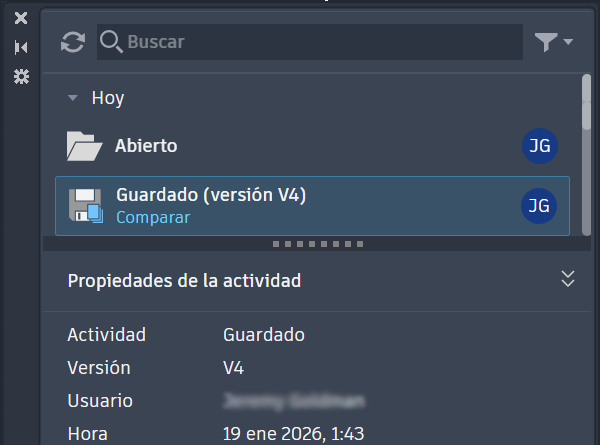Viewport: 600px width, 445px height.
Task: Click the activity list scrollbar
Action: pyautogui.click(x=586, y=155)
